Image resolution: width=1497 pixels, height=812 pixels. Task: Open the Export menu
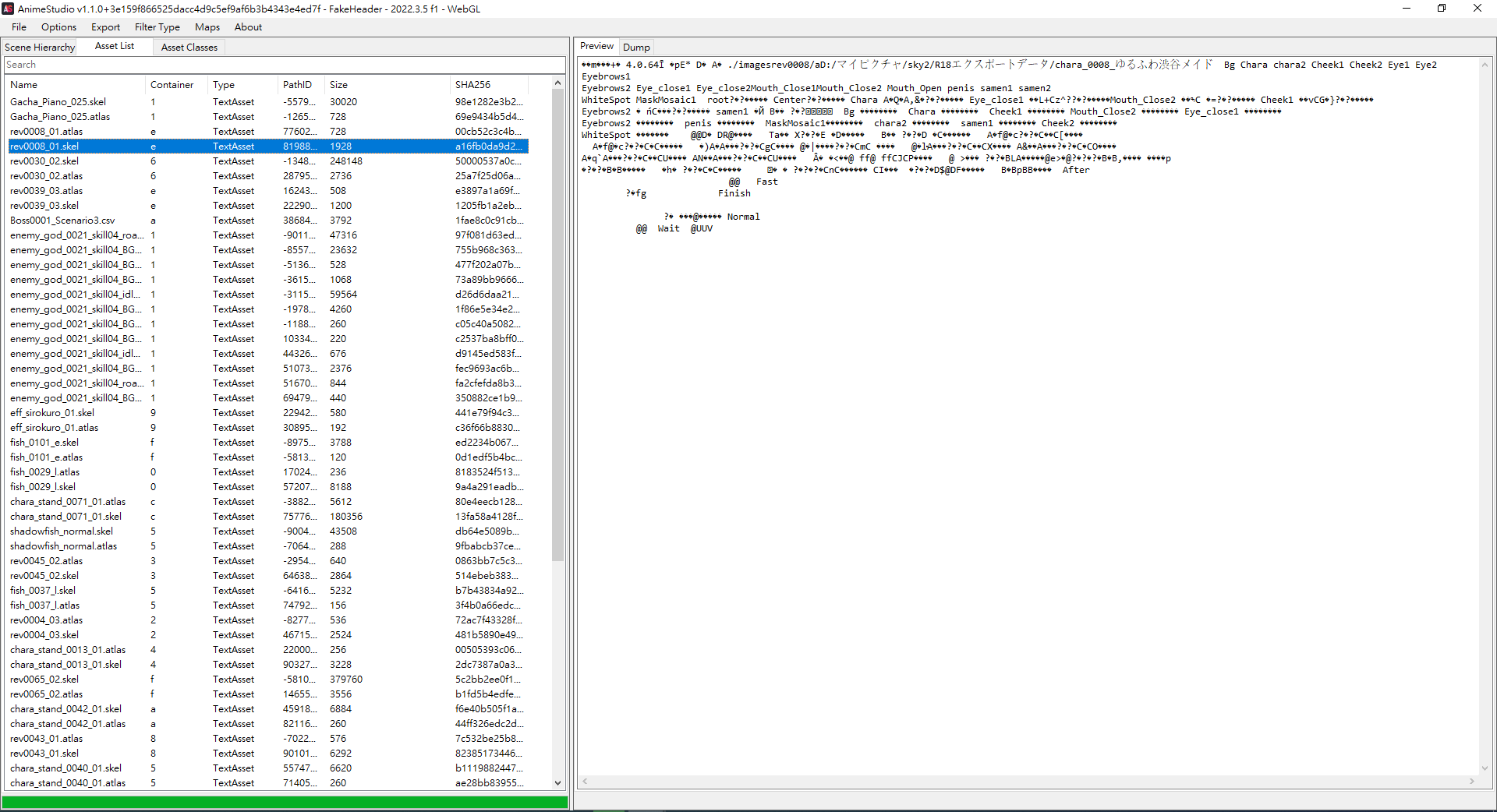(x=105, y=27)
